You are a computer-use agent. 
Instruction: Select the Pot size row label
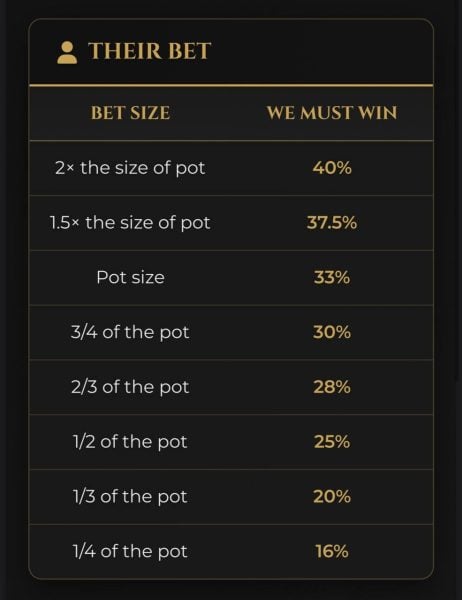(131, 277)
